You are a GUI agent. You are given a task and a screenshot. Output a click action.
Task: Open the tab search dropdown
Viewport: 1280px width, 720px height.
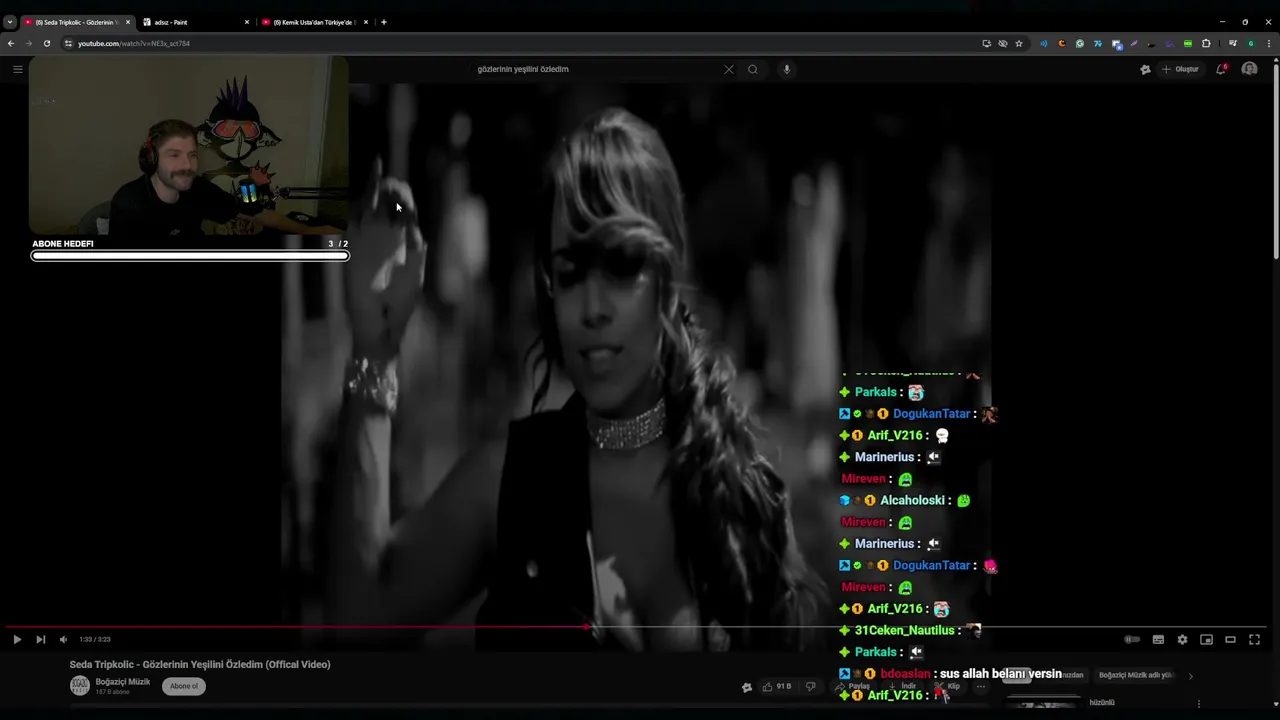10,22
